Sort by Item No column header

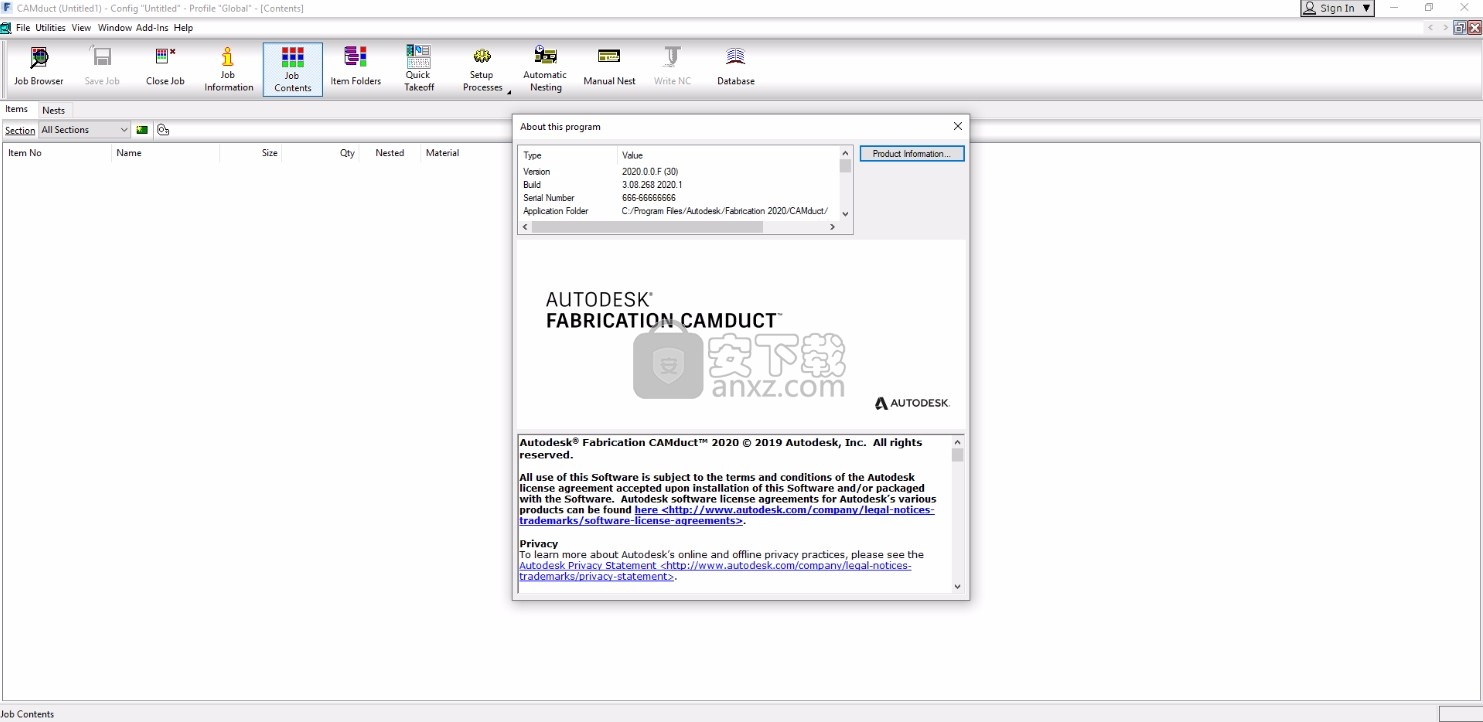click(56, 153)
